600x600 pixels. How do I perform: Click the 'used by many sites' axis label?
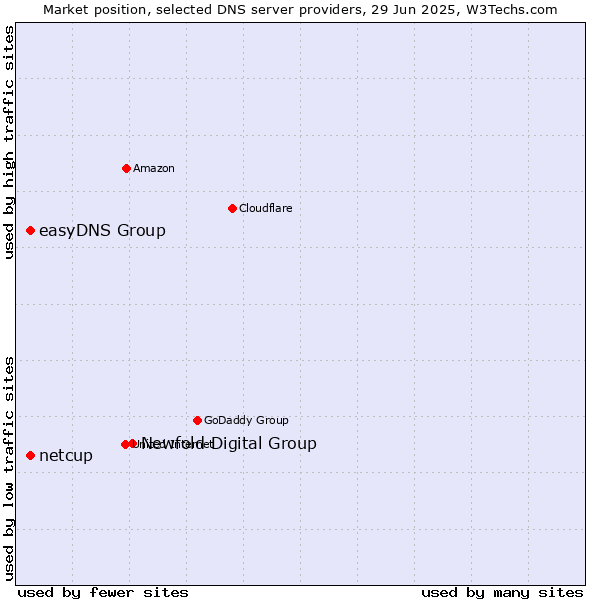point(502,593)
